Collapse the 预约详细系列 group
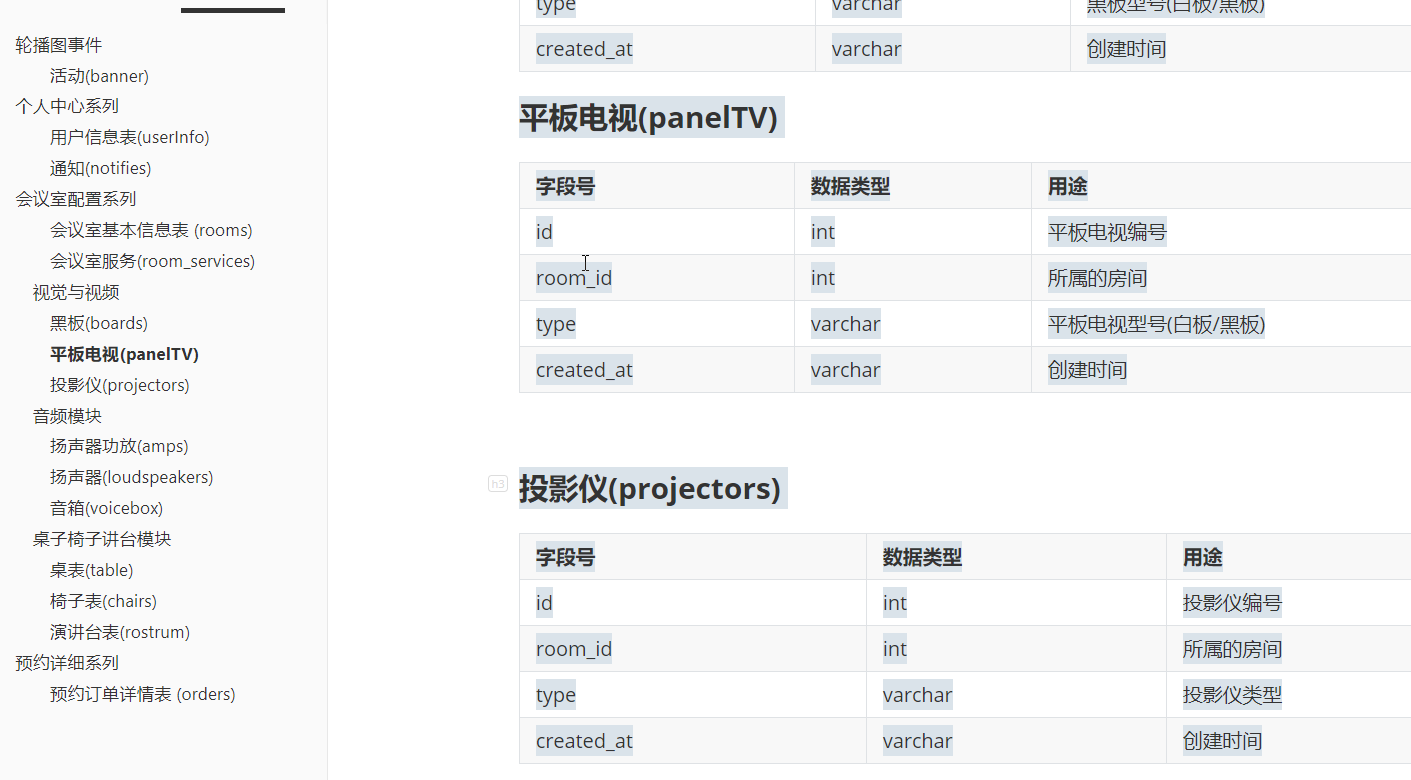The height and width of the screenshot is (780, 1411). 66,662
